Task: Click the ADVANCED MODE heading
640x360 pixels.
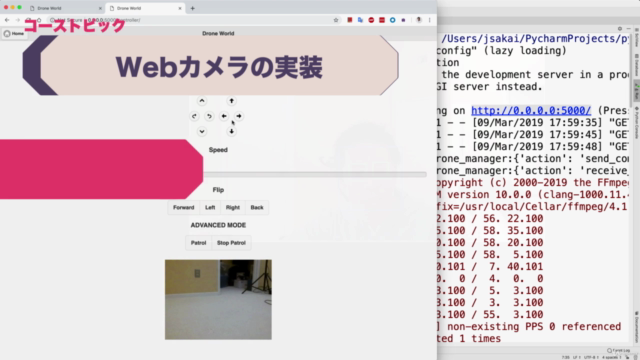Action: [x=218, y=225]
